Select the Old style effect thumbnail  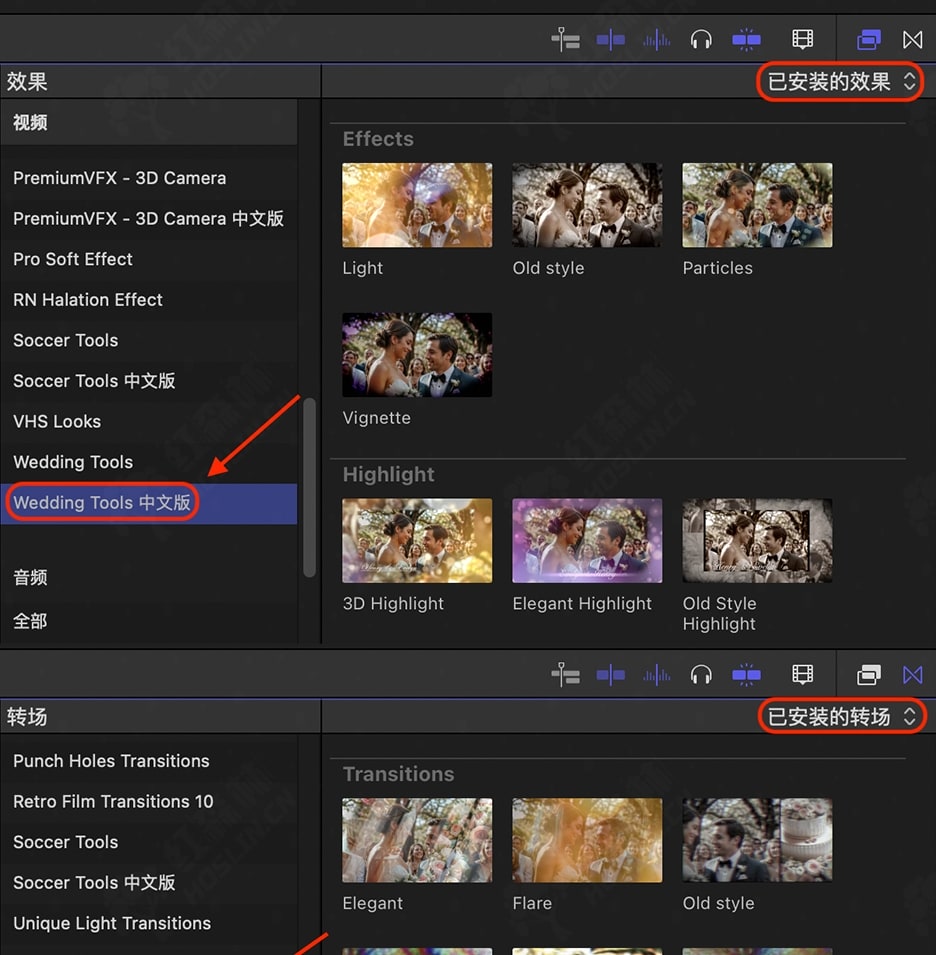[587, 205]
